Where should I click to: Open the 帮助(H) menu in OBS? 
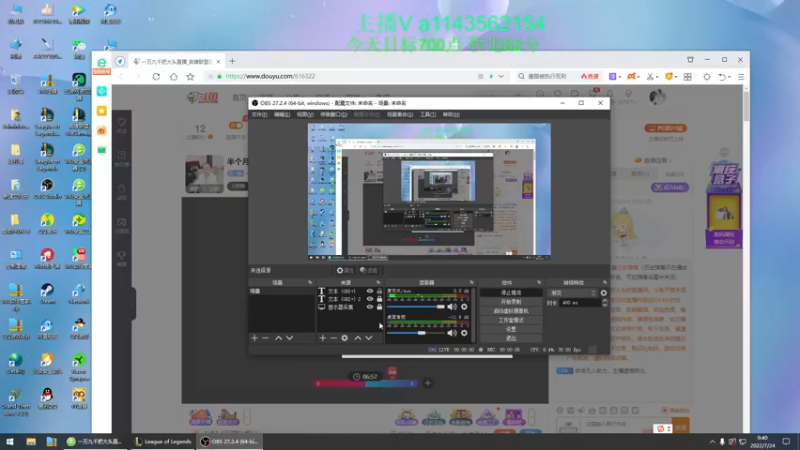click(x=451, y=114)
